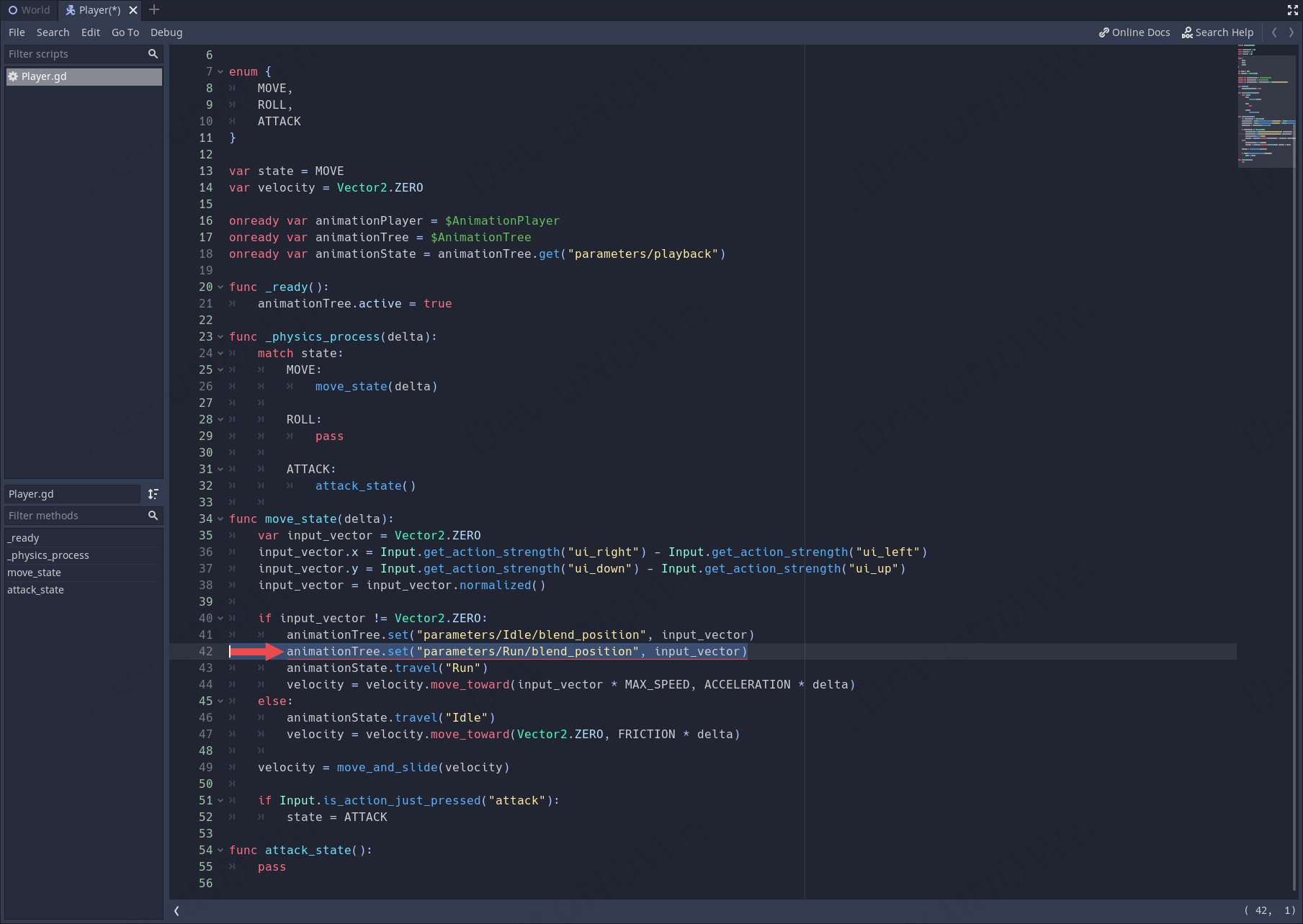Open the Search menu
Screen dimensions: 1303x924
click(x=53, y=32)
